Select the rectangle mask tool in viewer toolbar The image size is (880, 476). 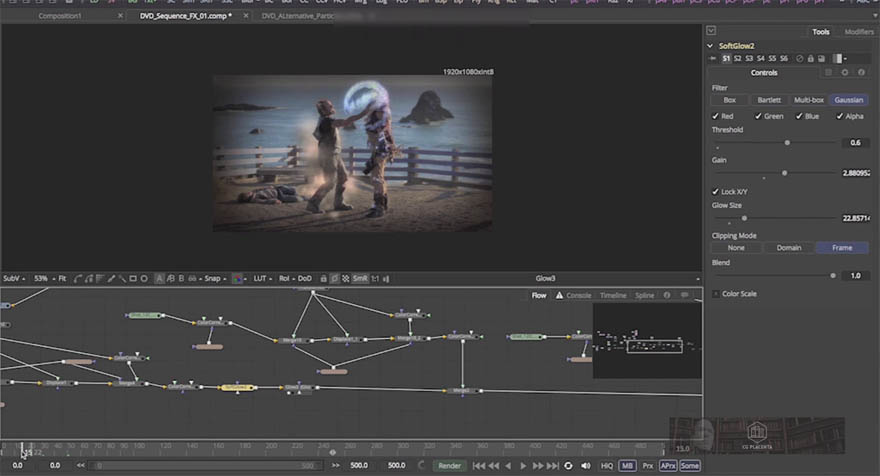coord(133,278)
